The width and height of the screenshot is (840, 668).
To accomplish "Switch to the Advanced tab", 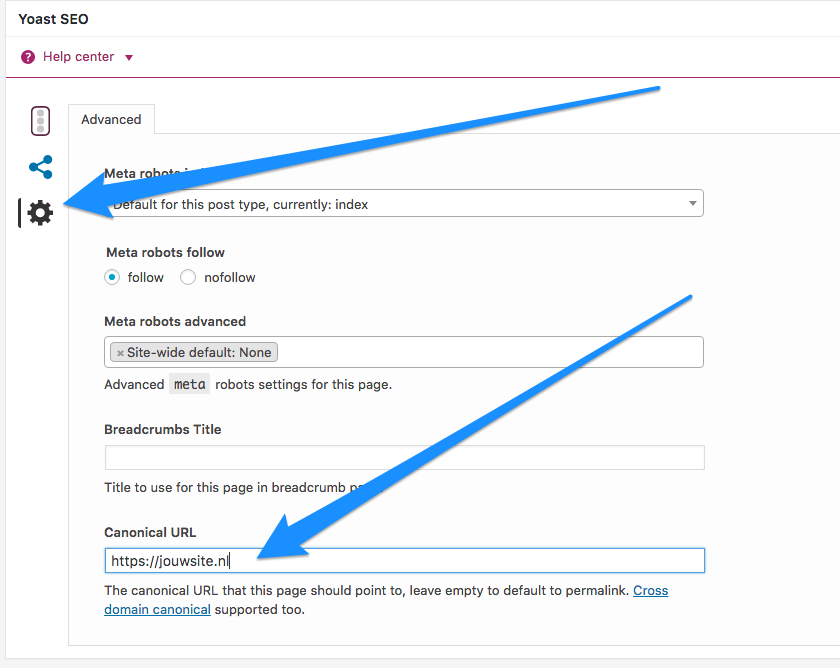I will coord(111,119).
